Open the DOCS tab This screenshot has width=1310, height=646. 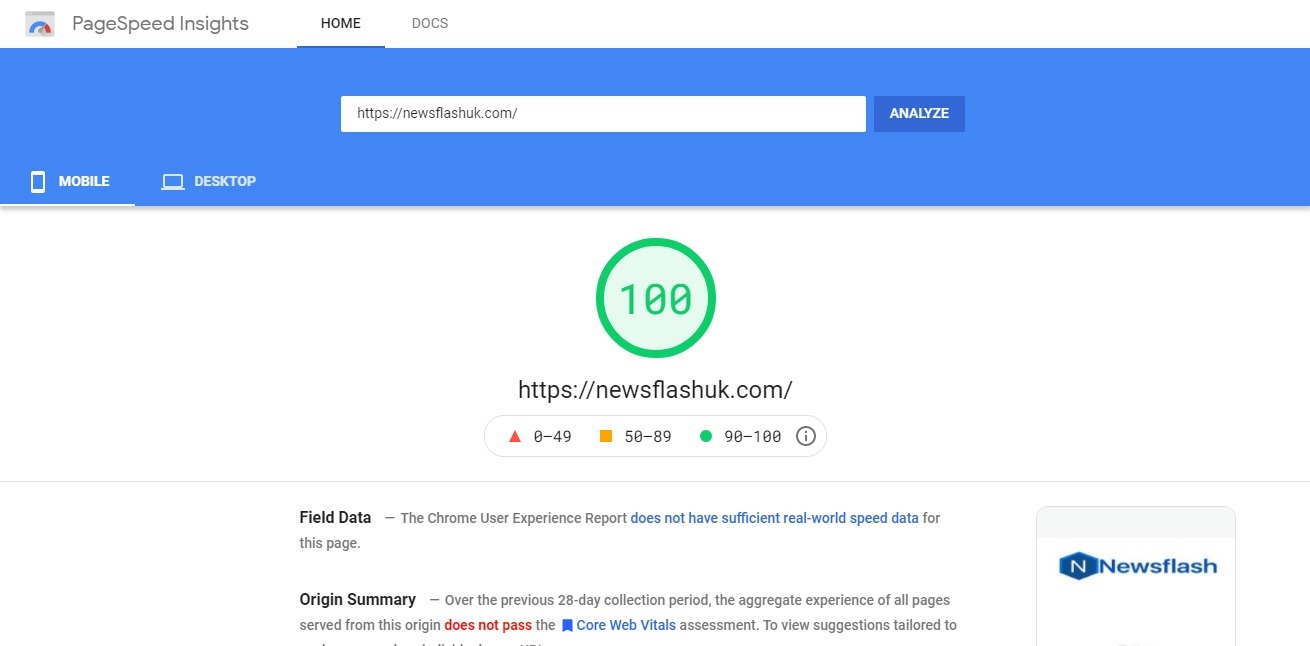430,24
